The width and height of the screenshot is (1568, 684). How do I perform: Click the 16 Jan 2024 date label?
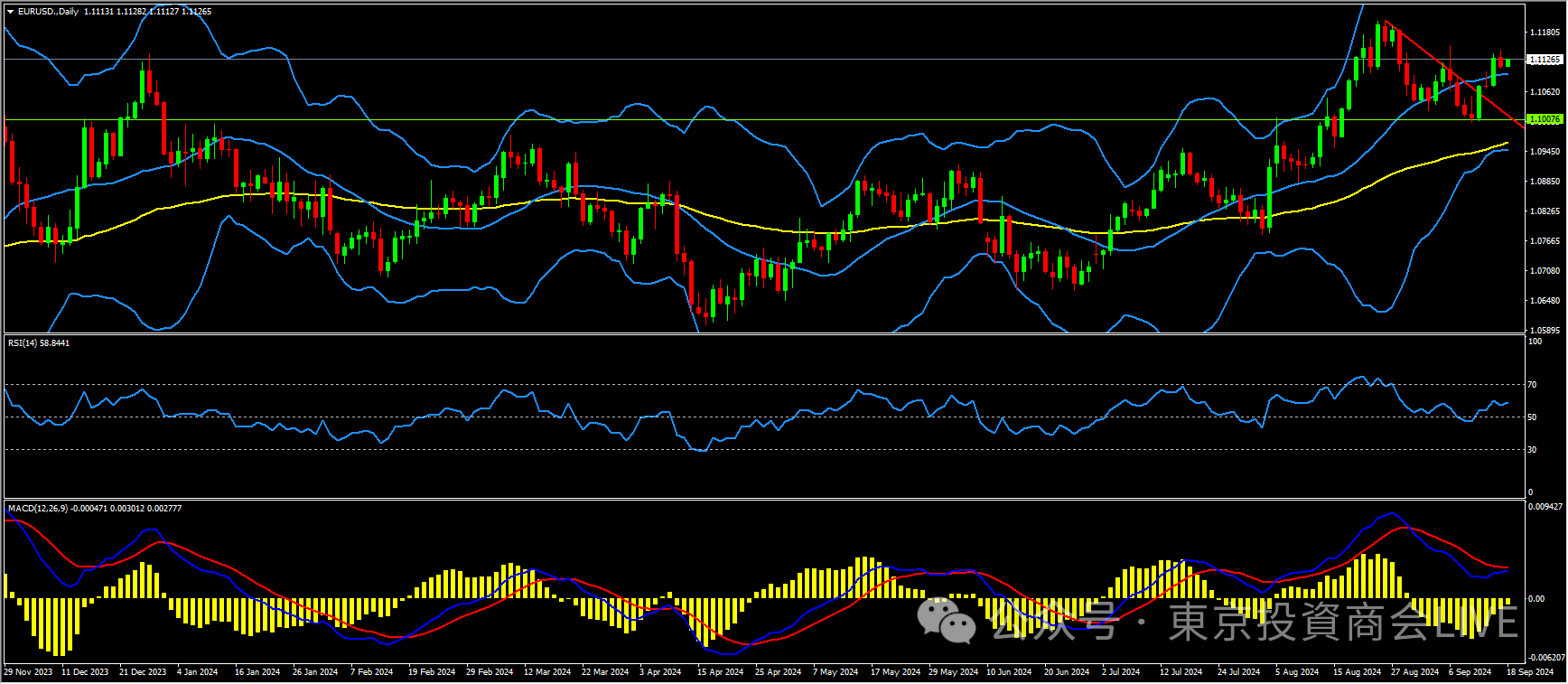257,672
